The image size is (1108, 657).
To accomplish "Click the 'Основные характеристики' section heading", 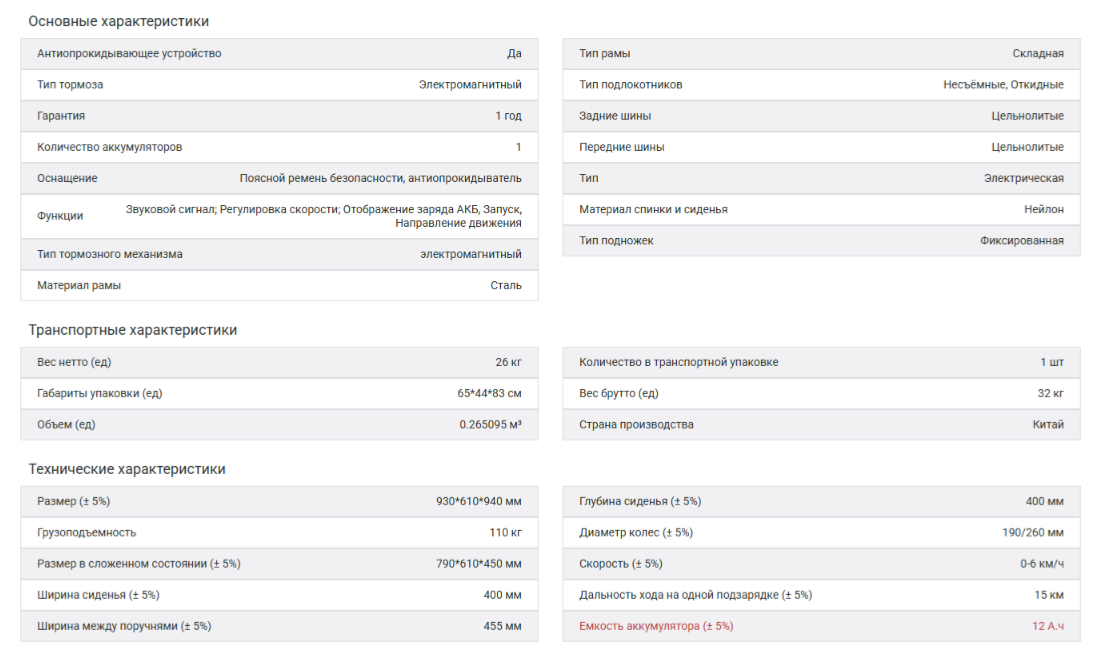I will (x=118, y=21).
